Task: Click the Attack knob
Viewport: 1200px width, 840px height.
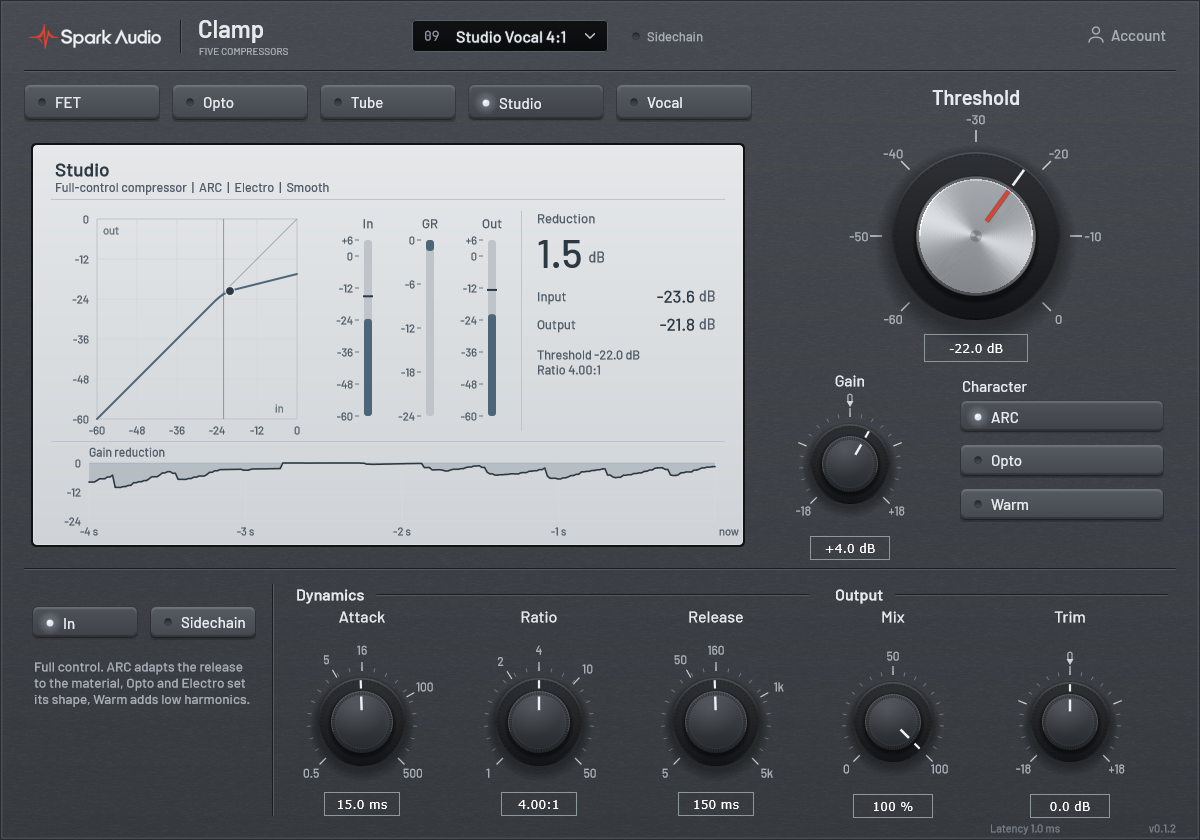Action: (362, 723)
